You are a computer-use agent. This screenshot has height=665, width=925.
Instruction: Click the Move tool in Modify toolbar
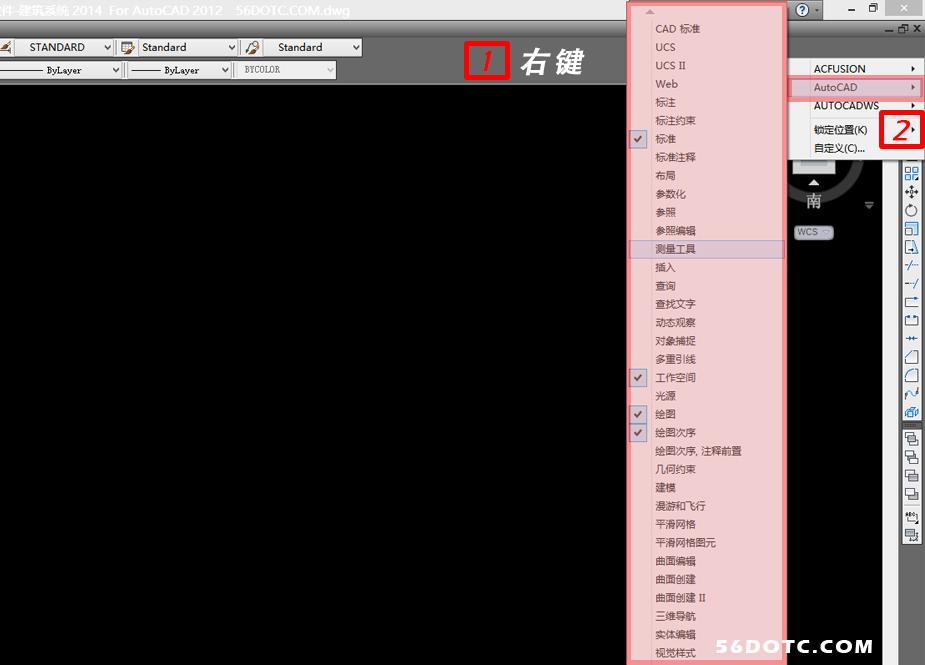coord(911,192)
